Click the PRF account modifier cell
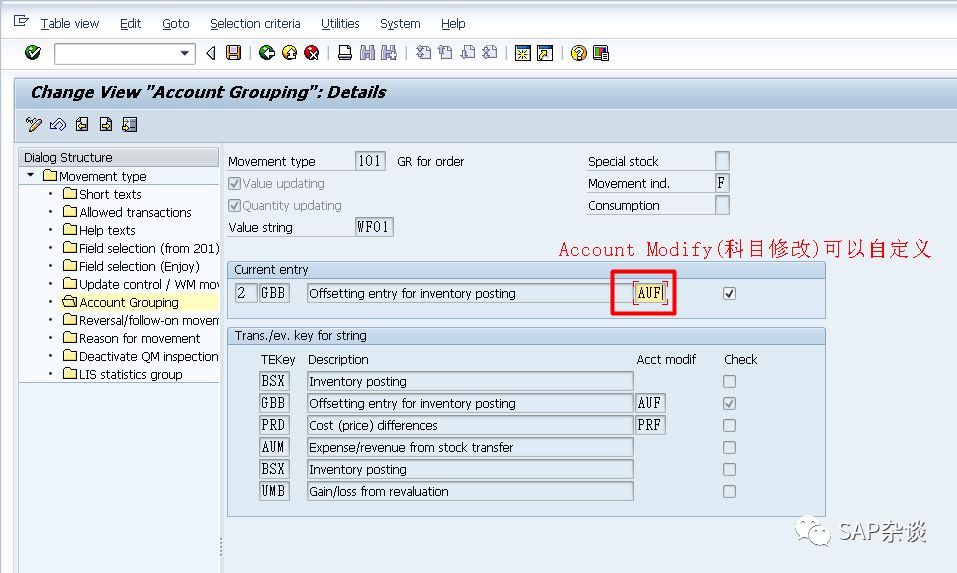 pyautogui.click(x=650, y=425)
